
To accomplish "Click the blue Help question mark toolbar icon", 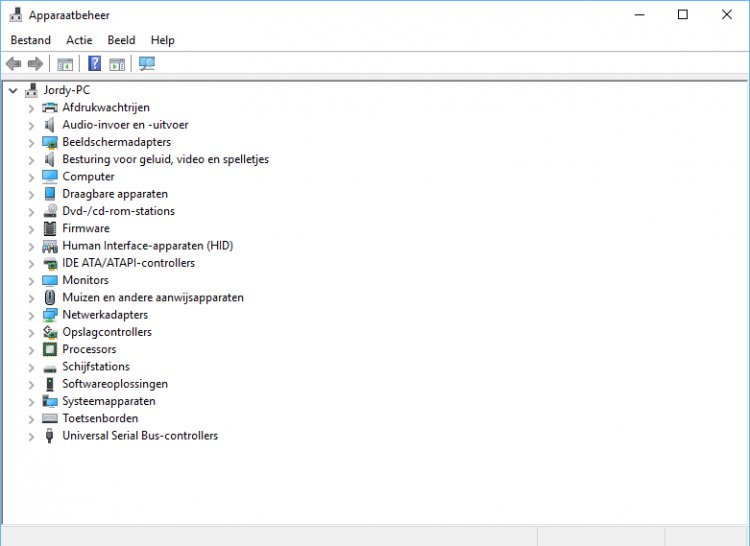I will (x=95, y=64).
